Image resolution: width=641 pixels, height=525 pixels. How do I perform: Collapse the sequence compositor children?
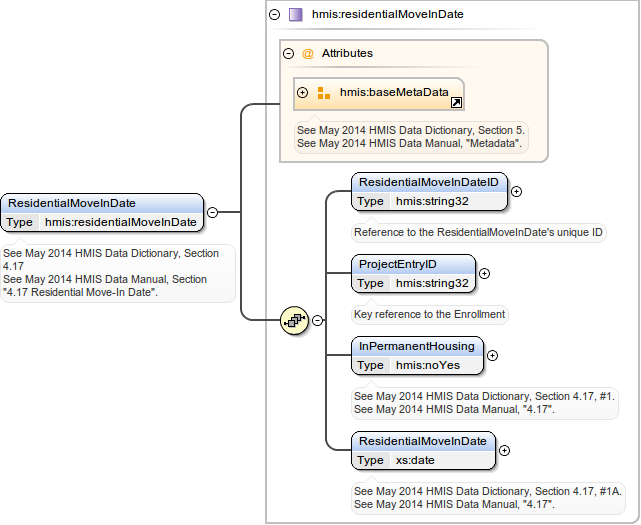coord(318,321)
